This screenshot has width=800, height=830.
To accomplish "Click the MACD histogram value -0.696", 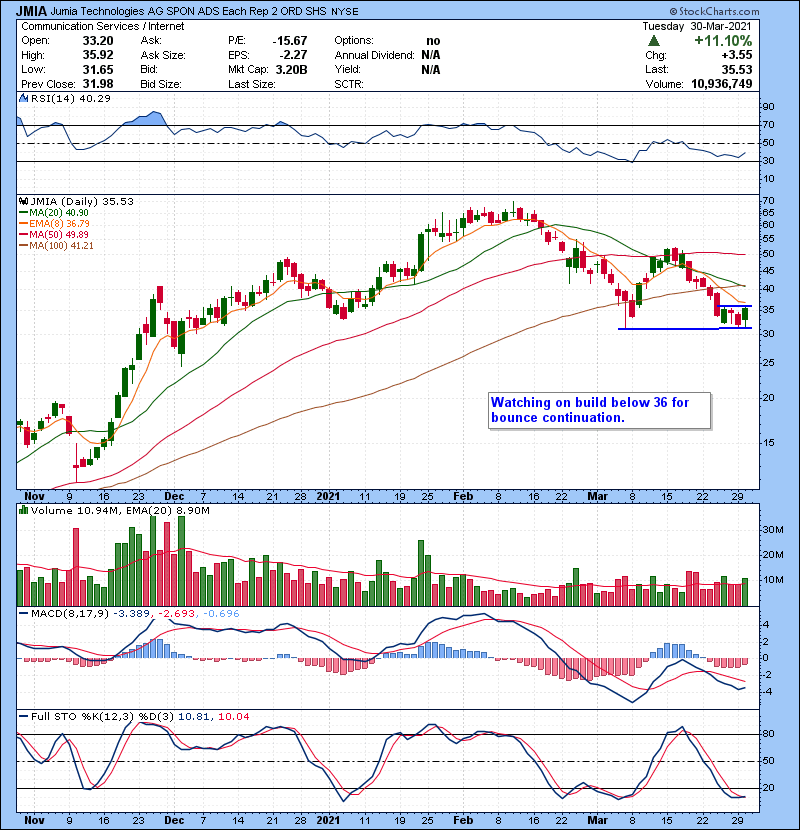I will click(220, 614).
